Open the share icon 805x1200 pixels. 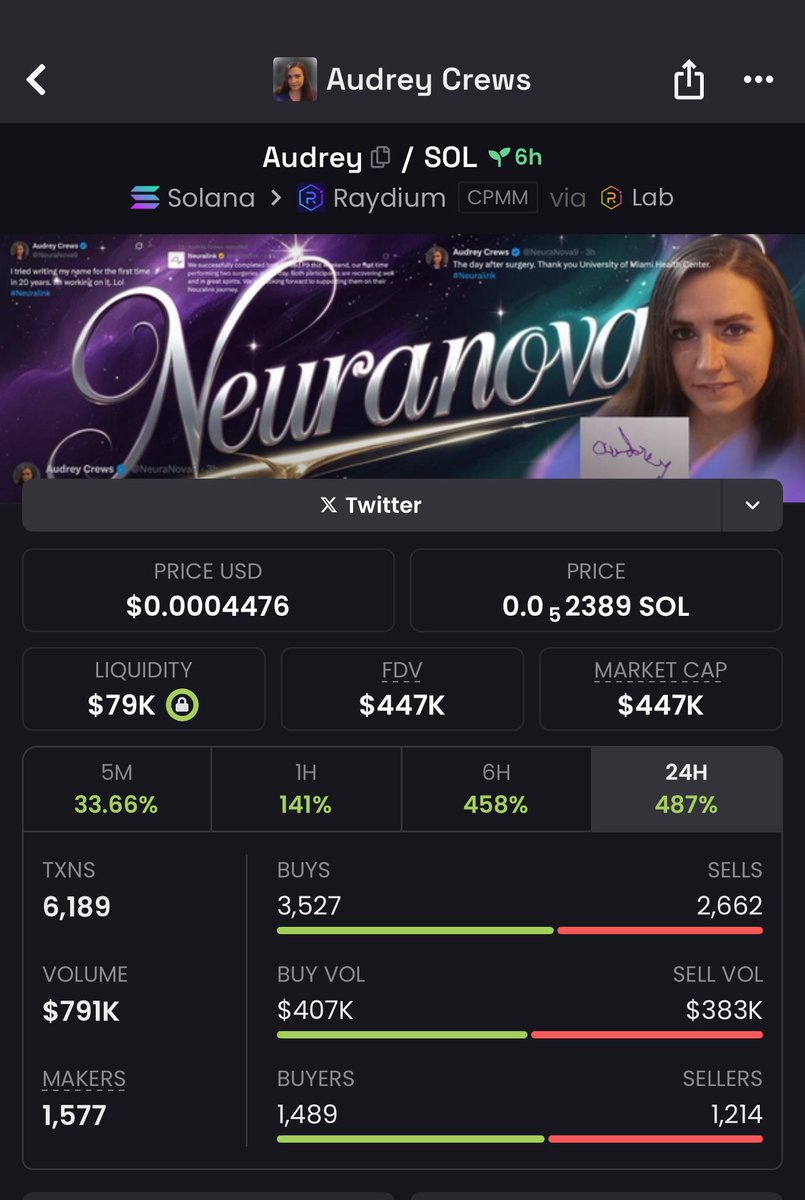[x=689, y=80]
